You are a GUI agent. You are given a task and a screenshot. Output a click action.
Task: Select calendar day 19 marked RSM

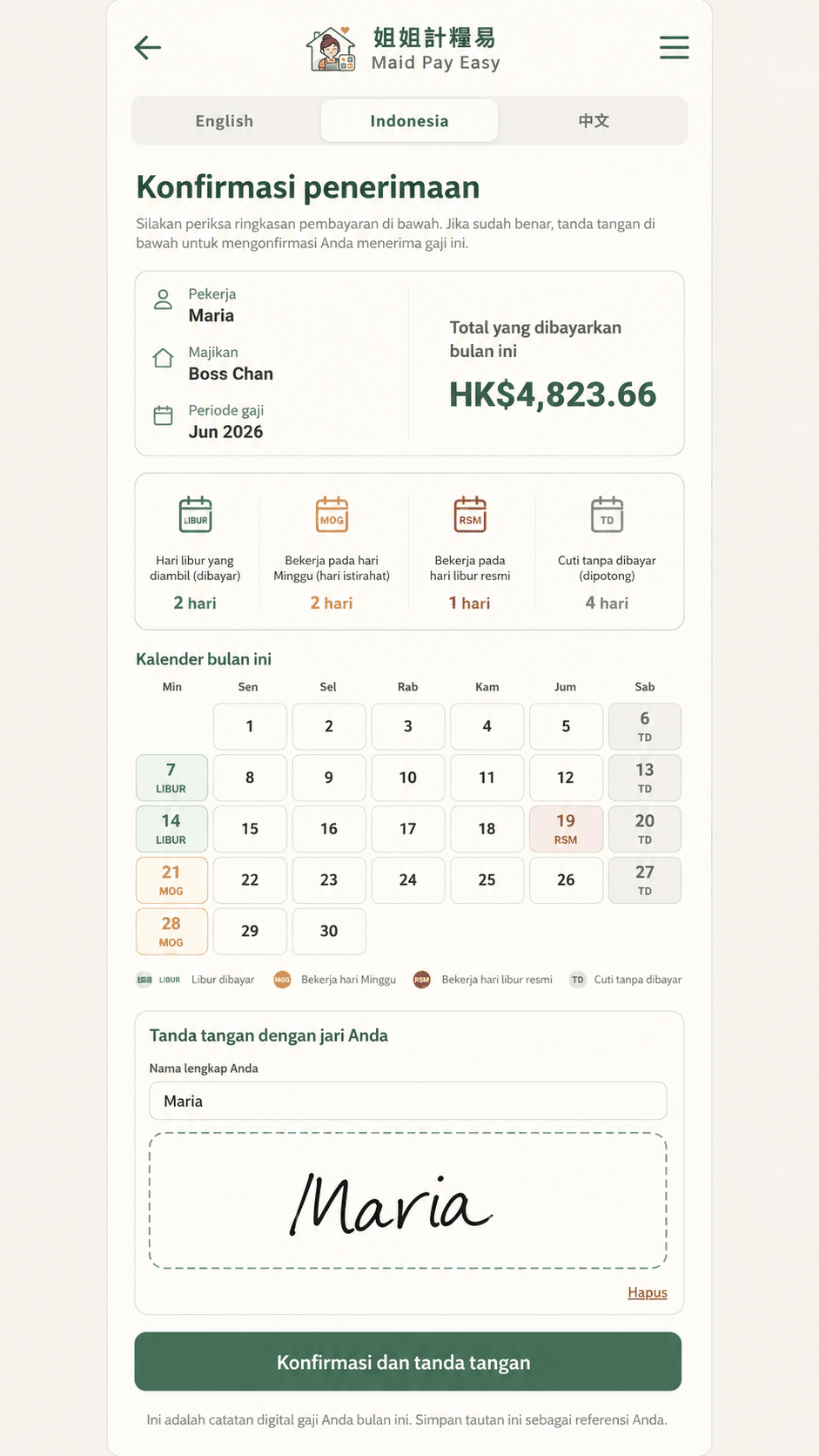click(566, 829)
